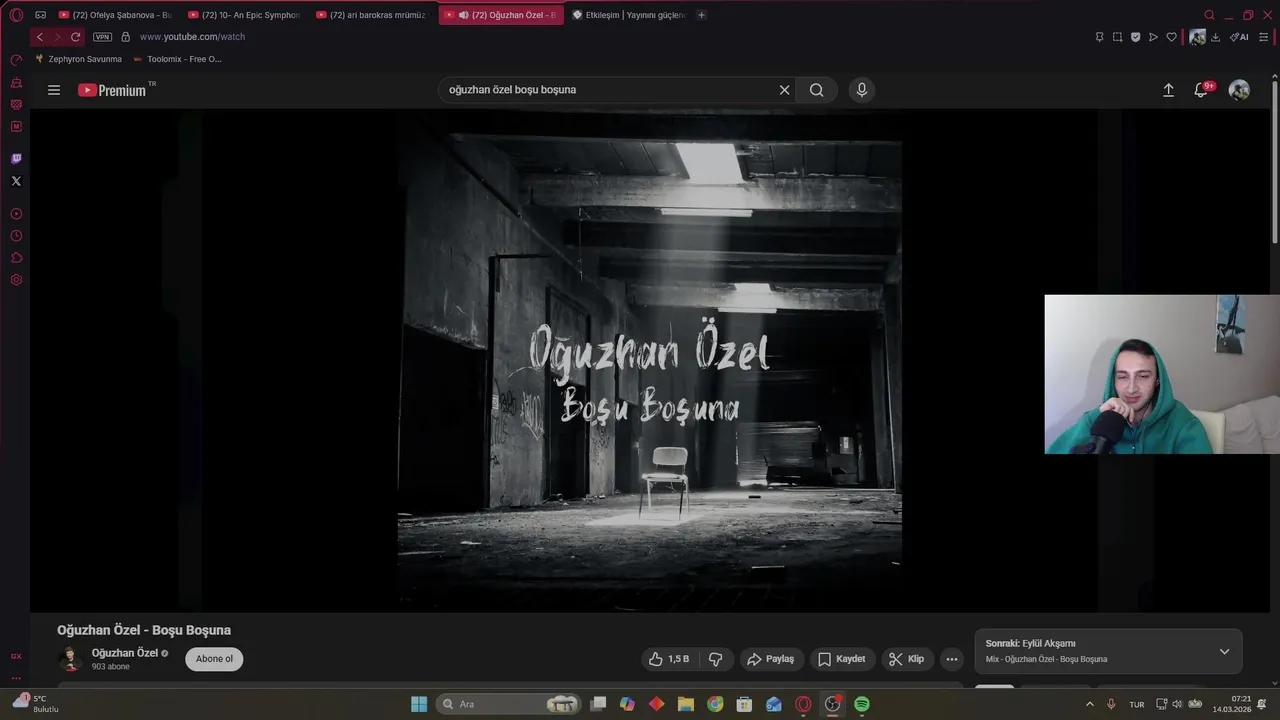1280x720 pixels.
Task: Open the YouTube account avatar menu
Action: coord(1239,90)
